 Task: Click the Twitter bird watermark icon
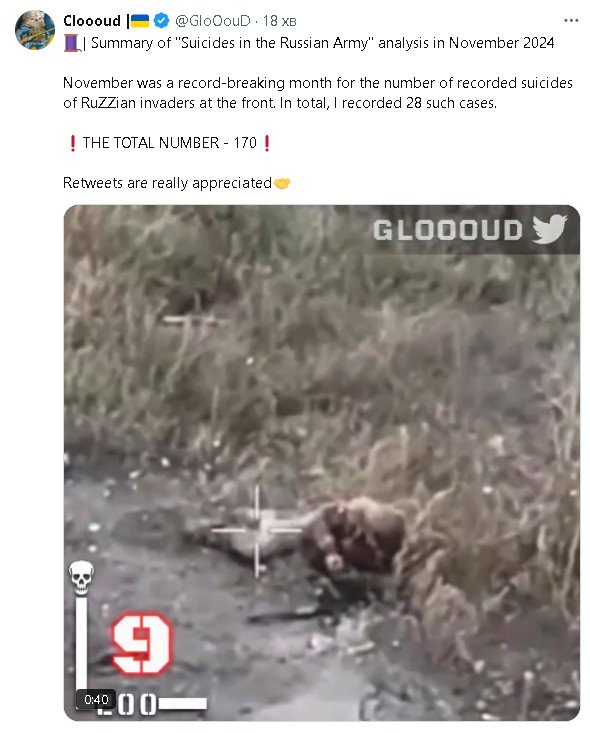coord(550,229)
